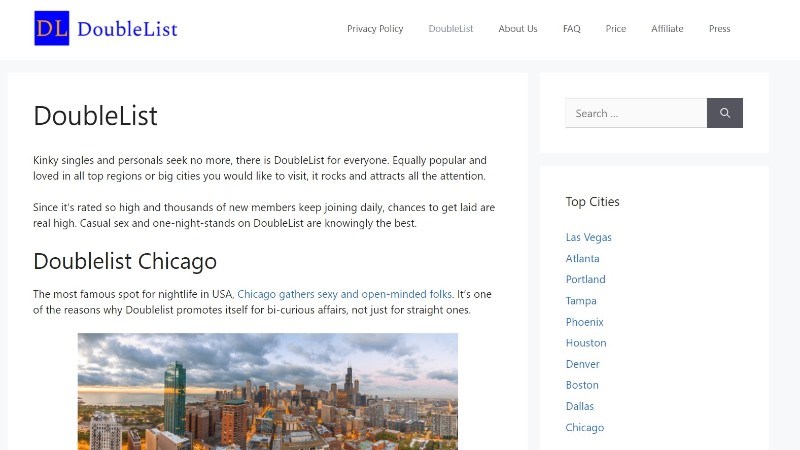
Task: Choose Tampa in Top Cities list
Action: (x=581, y=301)
